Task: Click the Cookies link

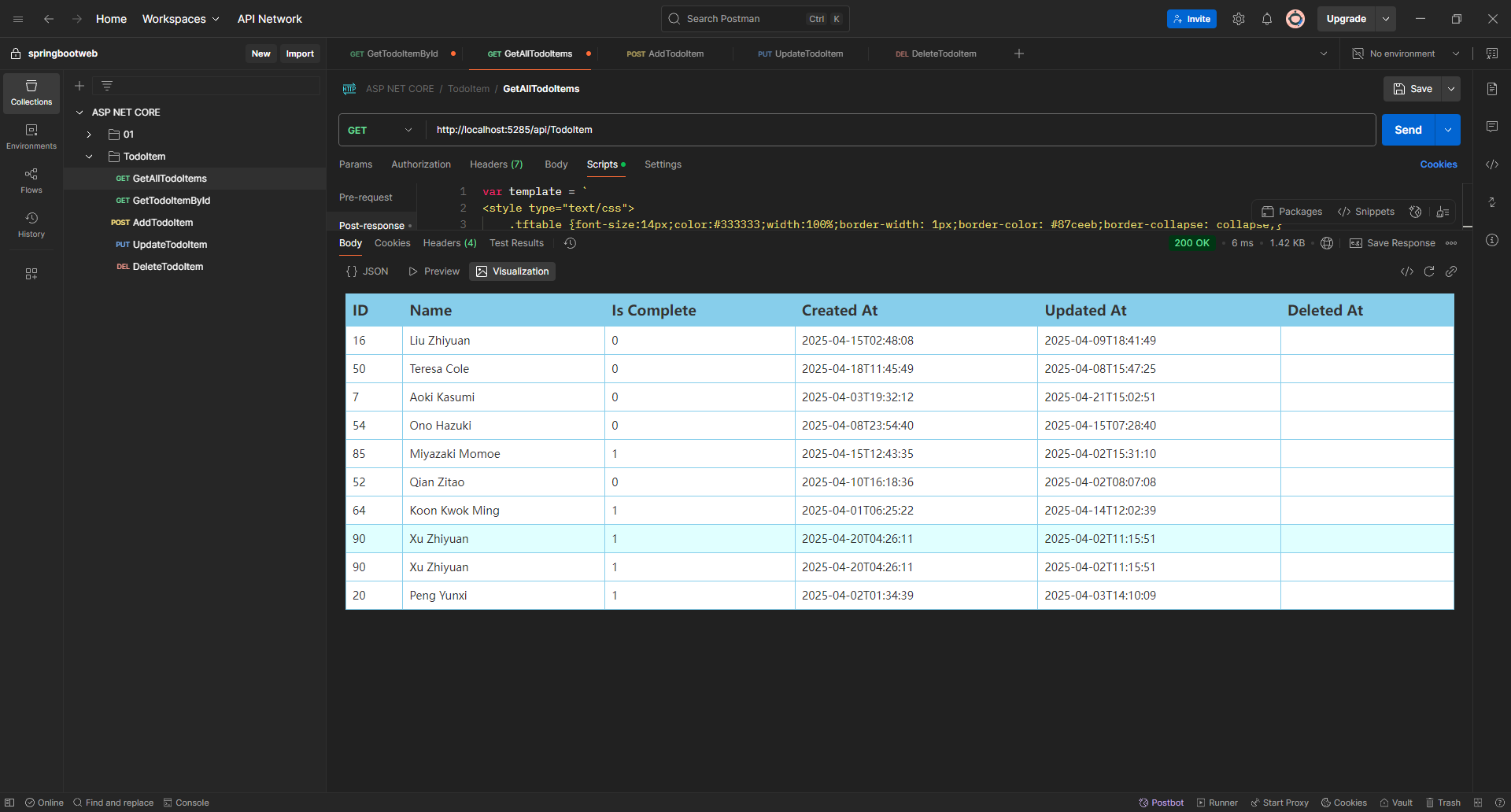Action: 1438,164
